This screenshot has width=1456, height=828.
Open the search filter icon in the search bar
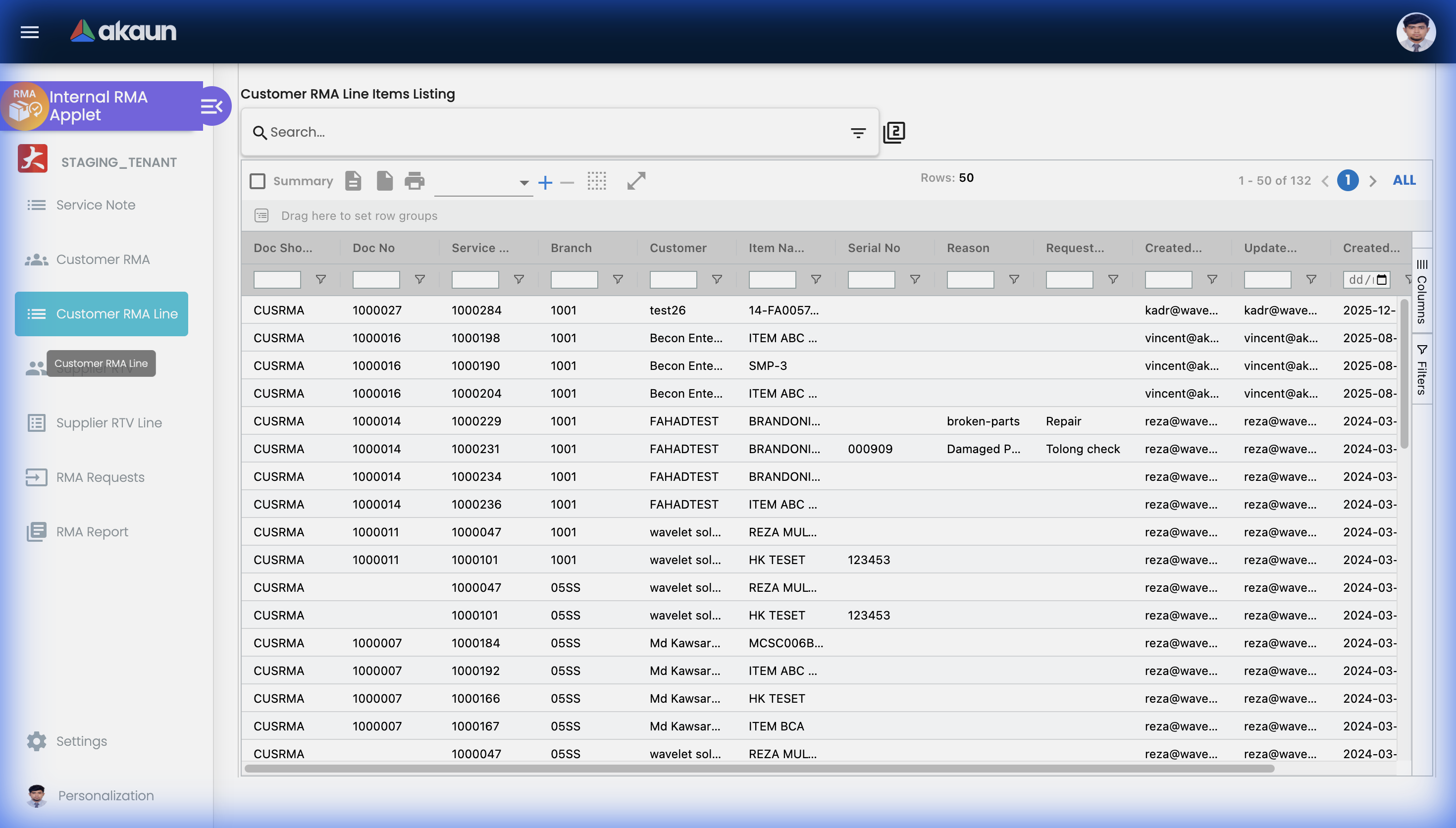click(x=857, y=132)
